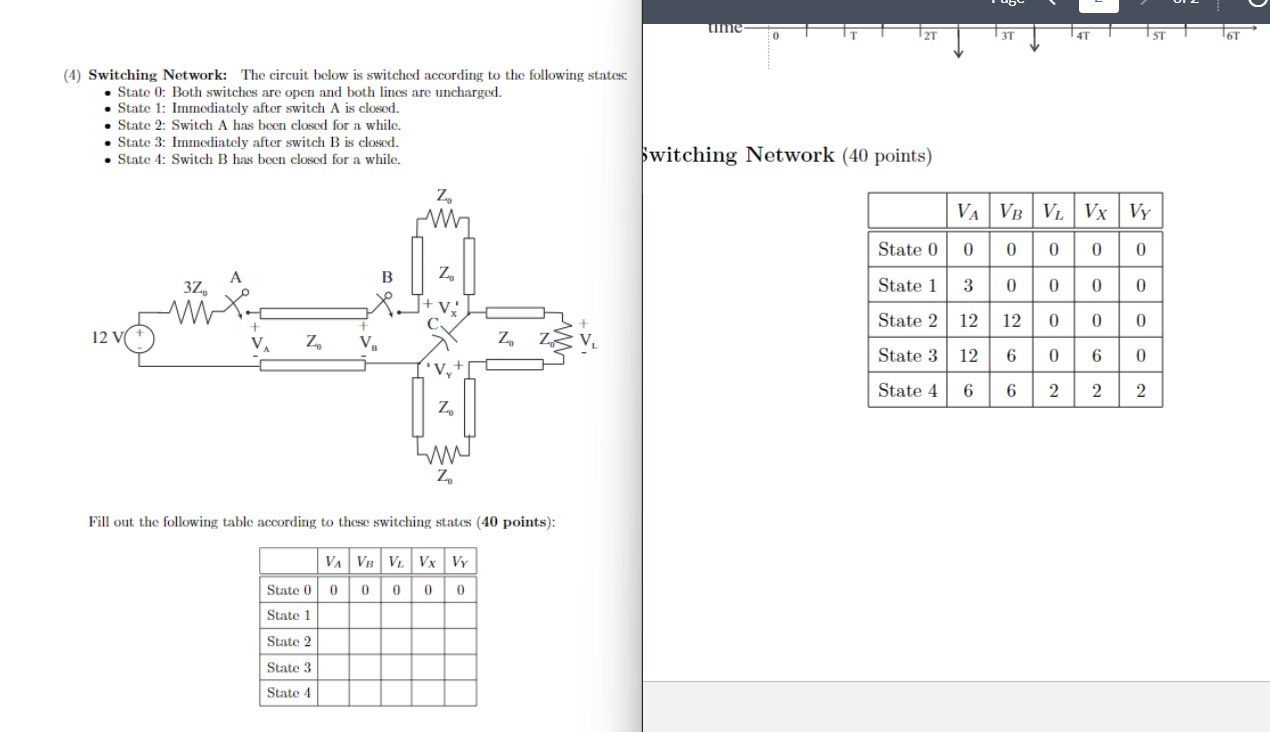The width and height of the screenshot is (1270, 732).
Task: Click the State 0 row in answer table
Action: [906, 249]
